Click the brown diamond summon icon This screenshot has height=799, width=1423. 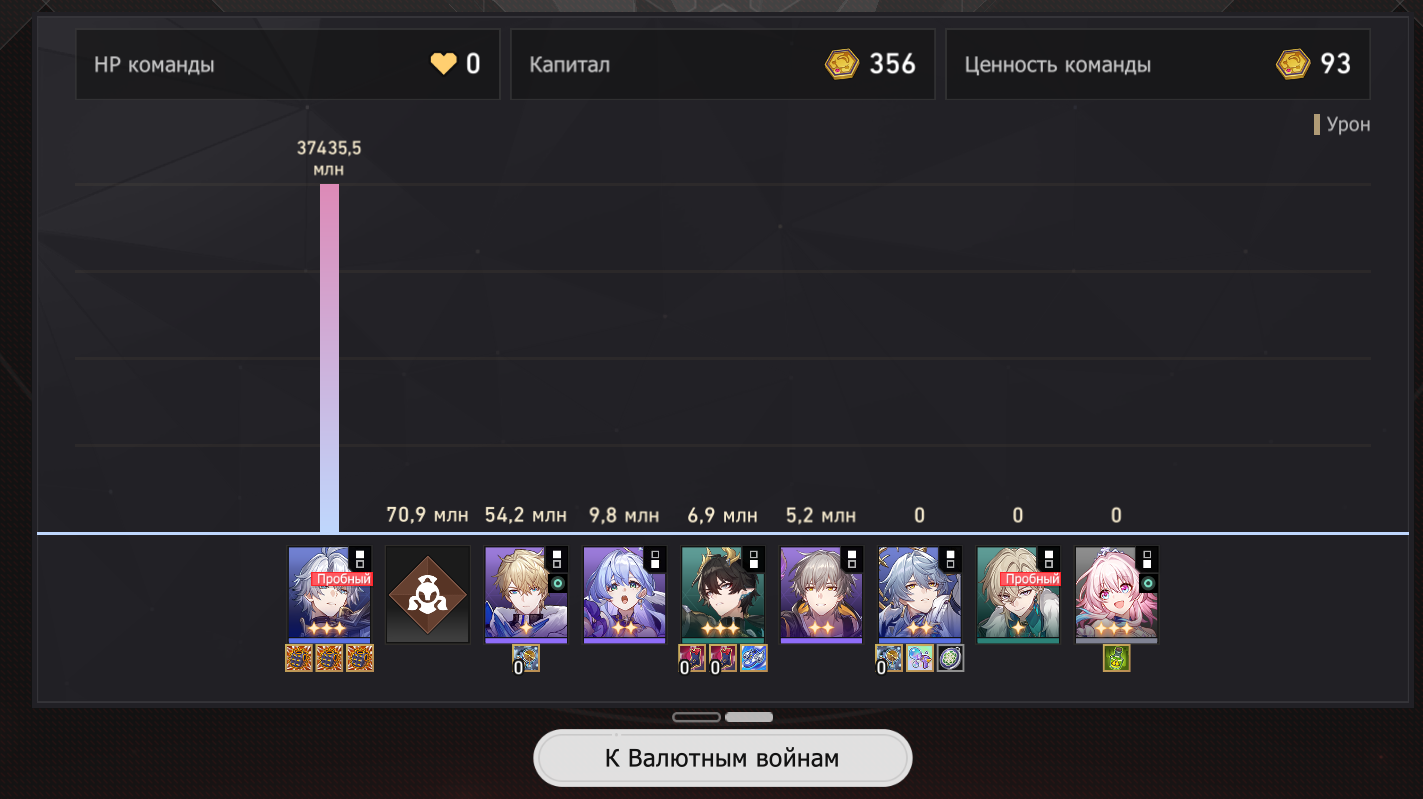click(428, 594)
